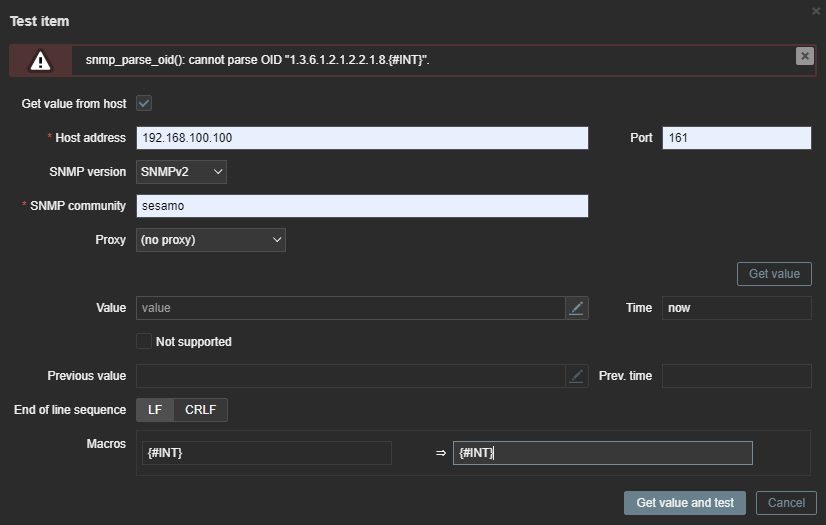The width and height of the screenshot is (826, 525).
Task: Click the Host address field
Action: coord(362,138)
